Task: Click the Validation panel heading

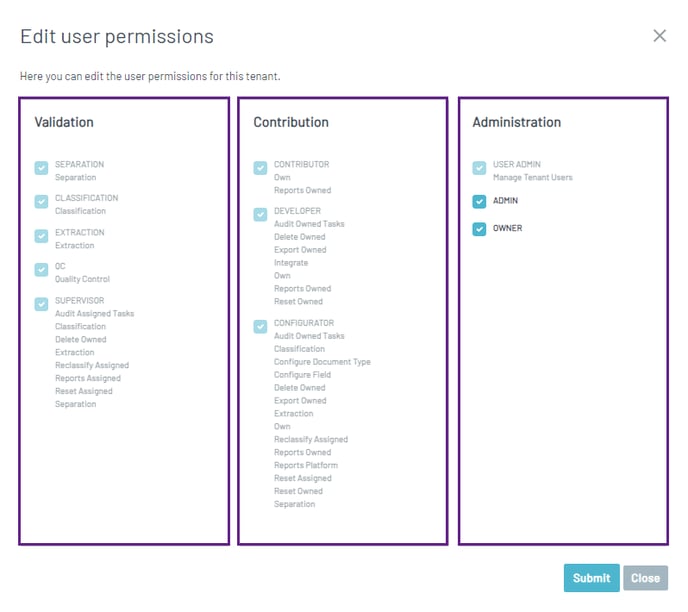Action: [x=64, y=122]
